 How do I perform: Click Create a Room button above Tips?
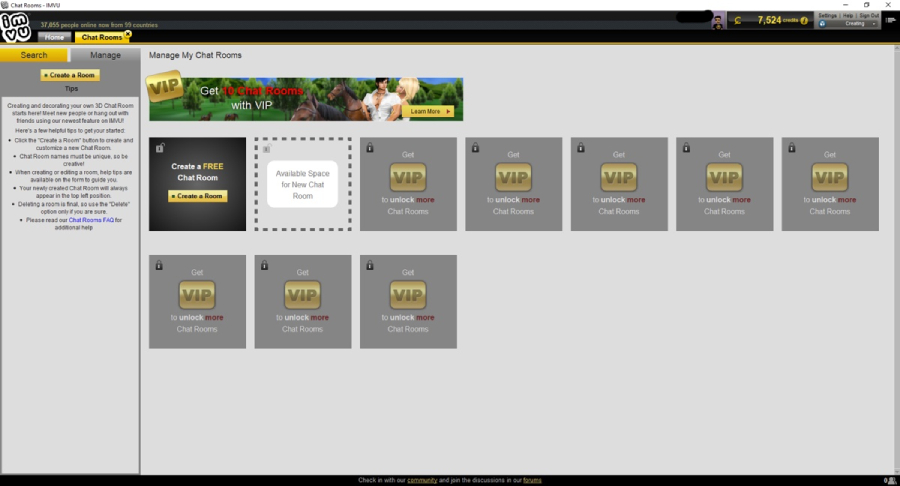pyautogui.click(x=70, y=75)
